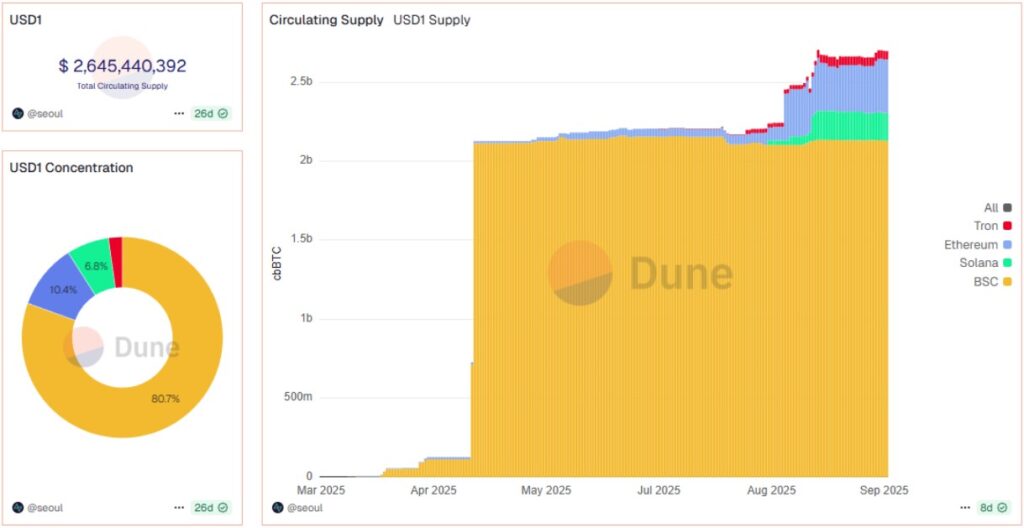Open the USD1 Concentration three-dot menu

[x=179, y=508]
